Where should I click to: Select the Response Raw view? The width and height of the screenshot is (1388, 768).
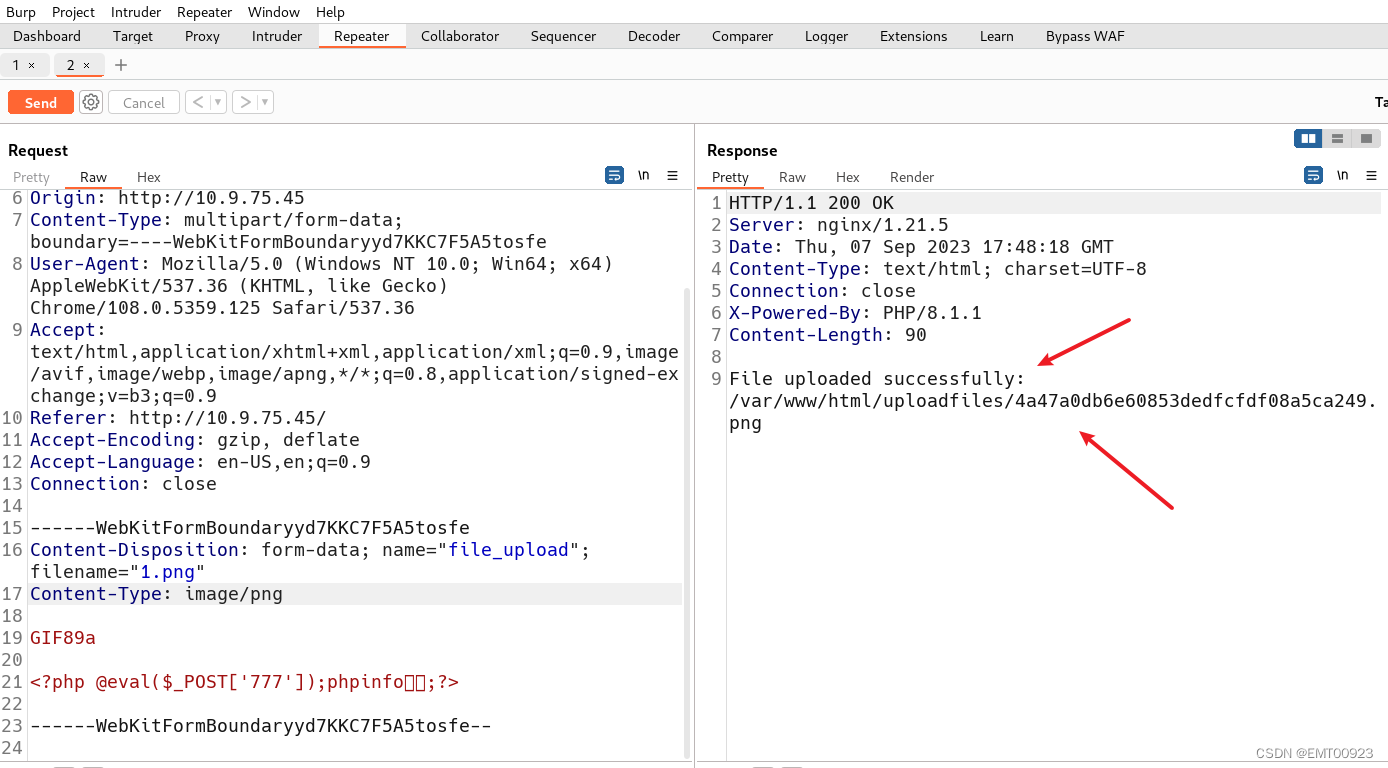[x=792, y=177]
